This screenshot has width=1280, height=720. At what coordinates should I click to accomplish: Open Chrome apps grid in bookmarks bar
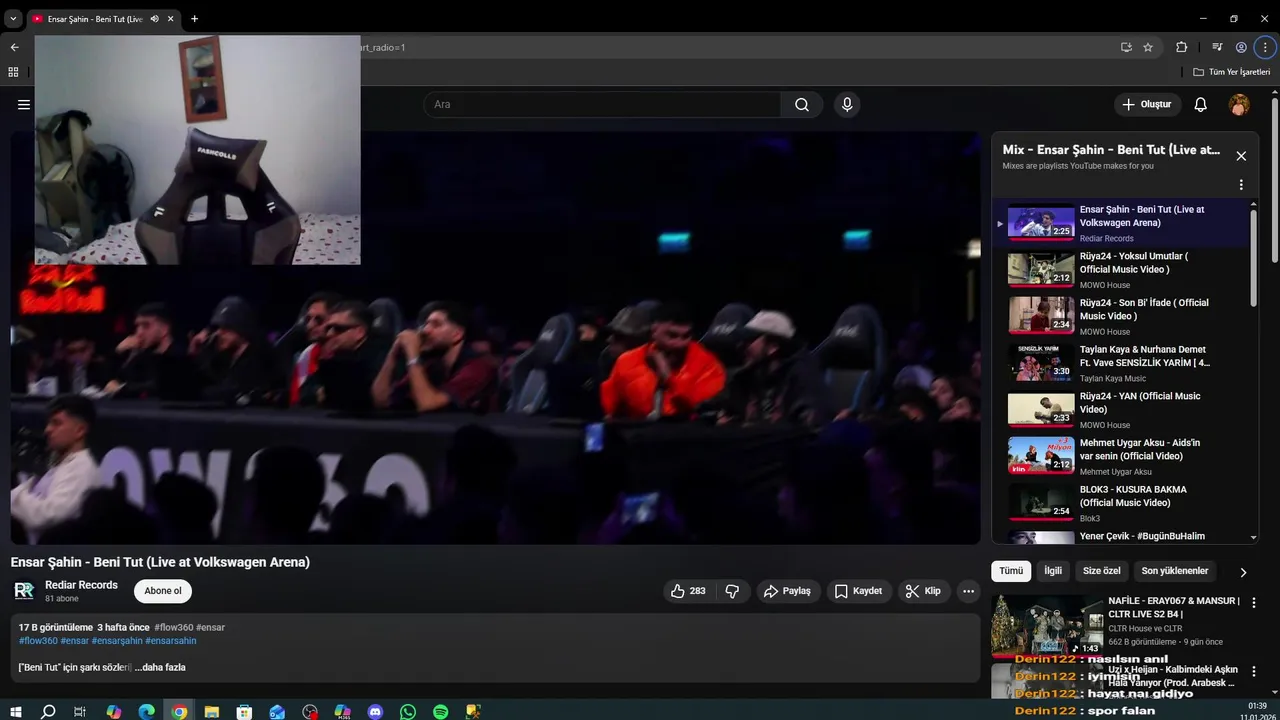(x=13, y=72)
